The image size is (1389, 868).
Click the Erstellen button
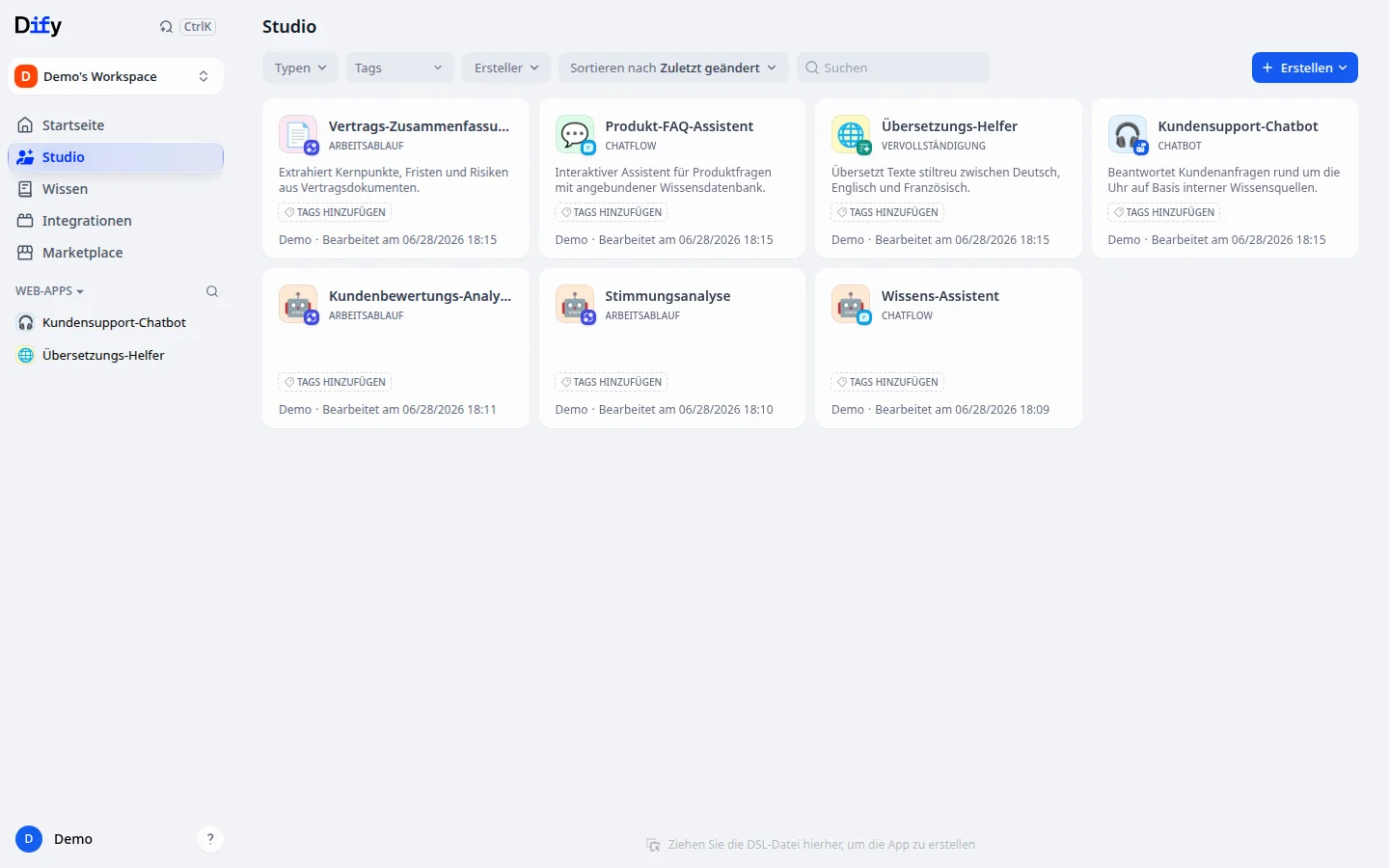click(x=1304, y=68)
